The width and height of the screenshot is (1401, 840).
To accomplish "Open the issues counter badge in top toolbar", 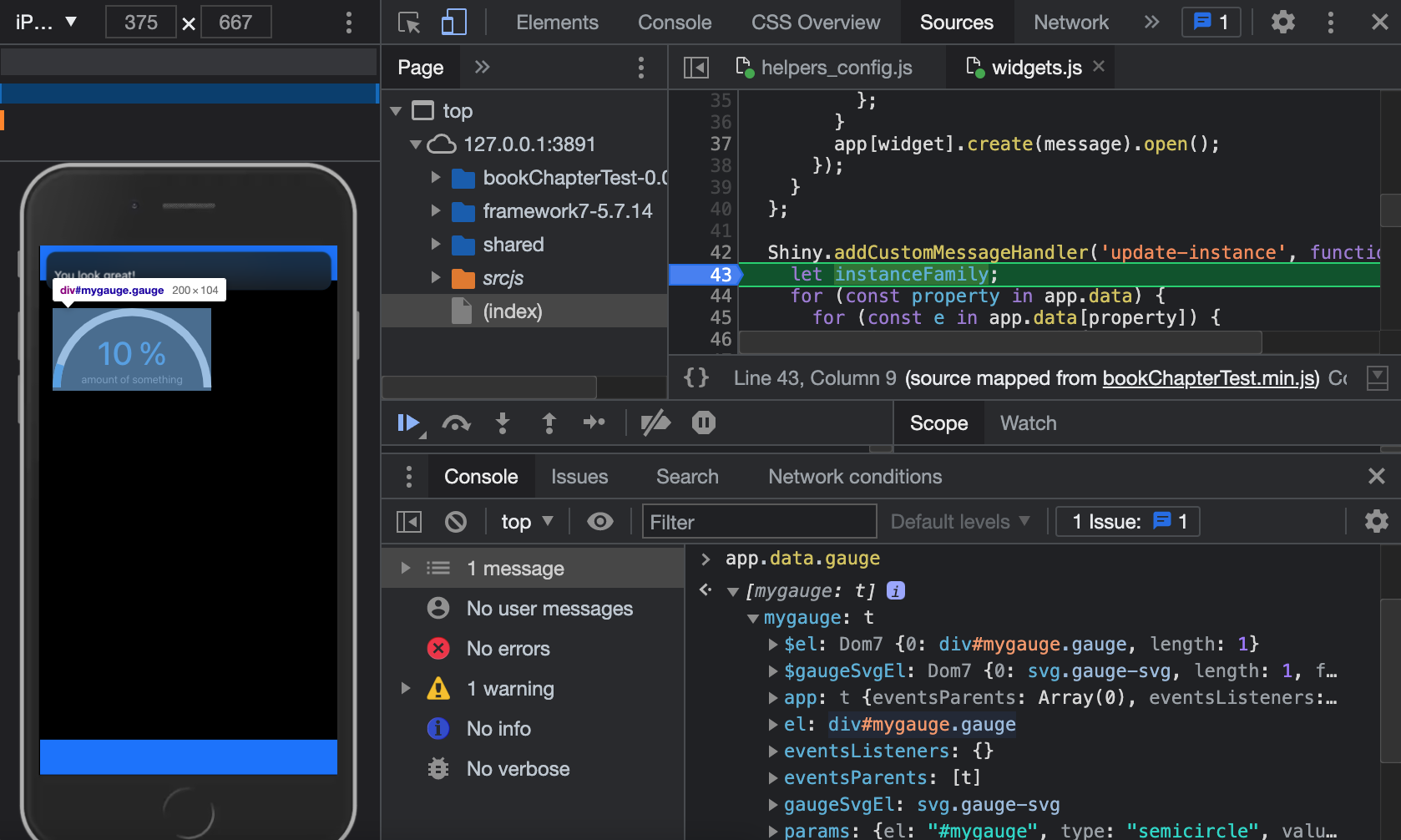I will point(1211,23).
